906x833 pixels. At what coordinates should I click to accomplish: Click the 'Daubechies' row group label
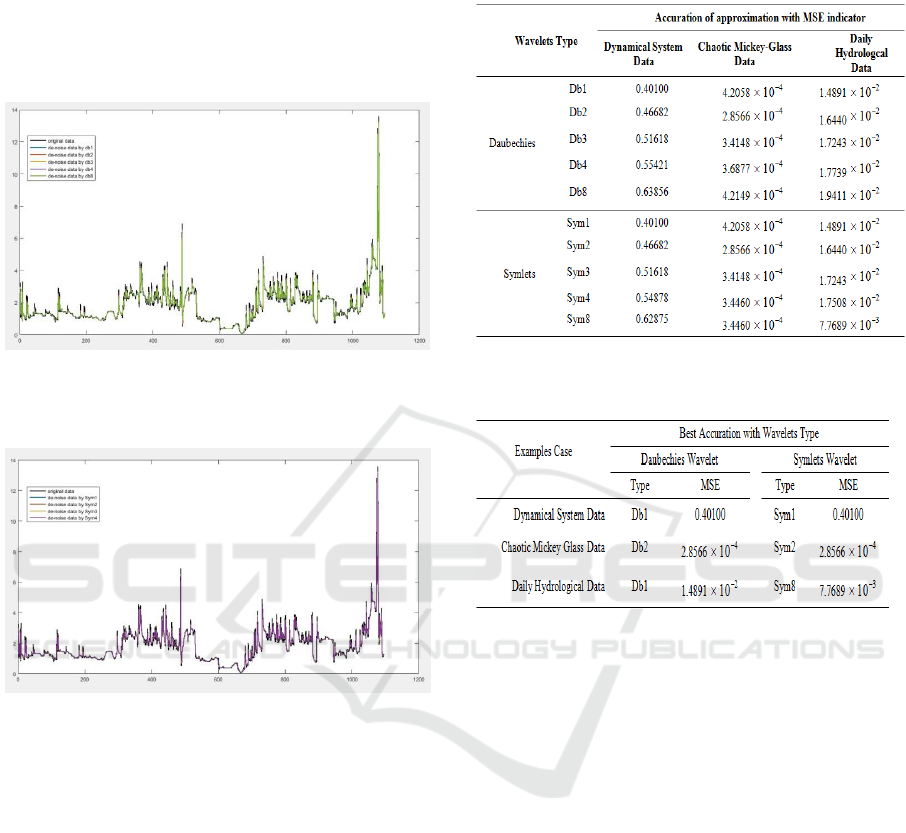[511, 143]
